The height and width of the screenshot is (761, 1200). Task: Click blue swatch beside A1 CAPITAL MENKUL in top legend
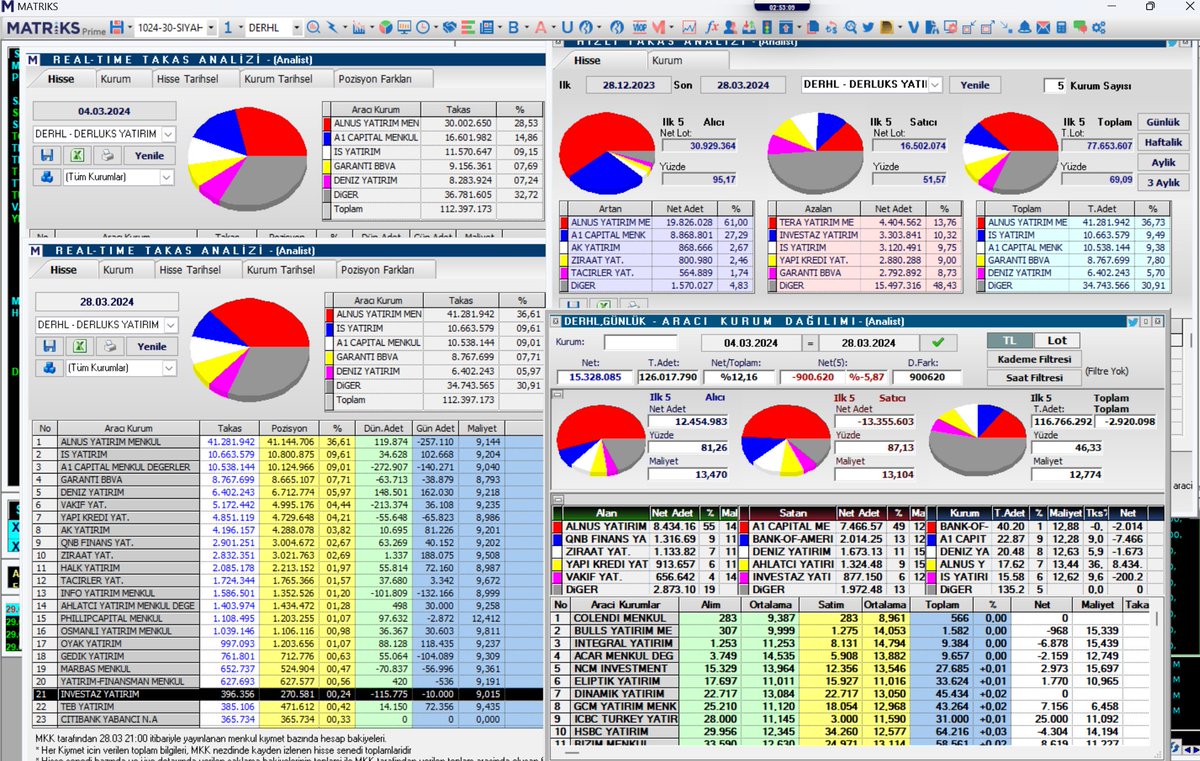pos(327,137)
